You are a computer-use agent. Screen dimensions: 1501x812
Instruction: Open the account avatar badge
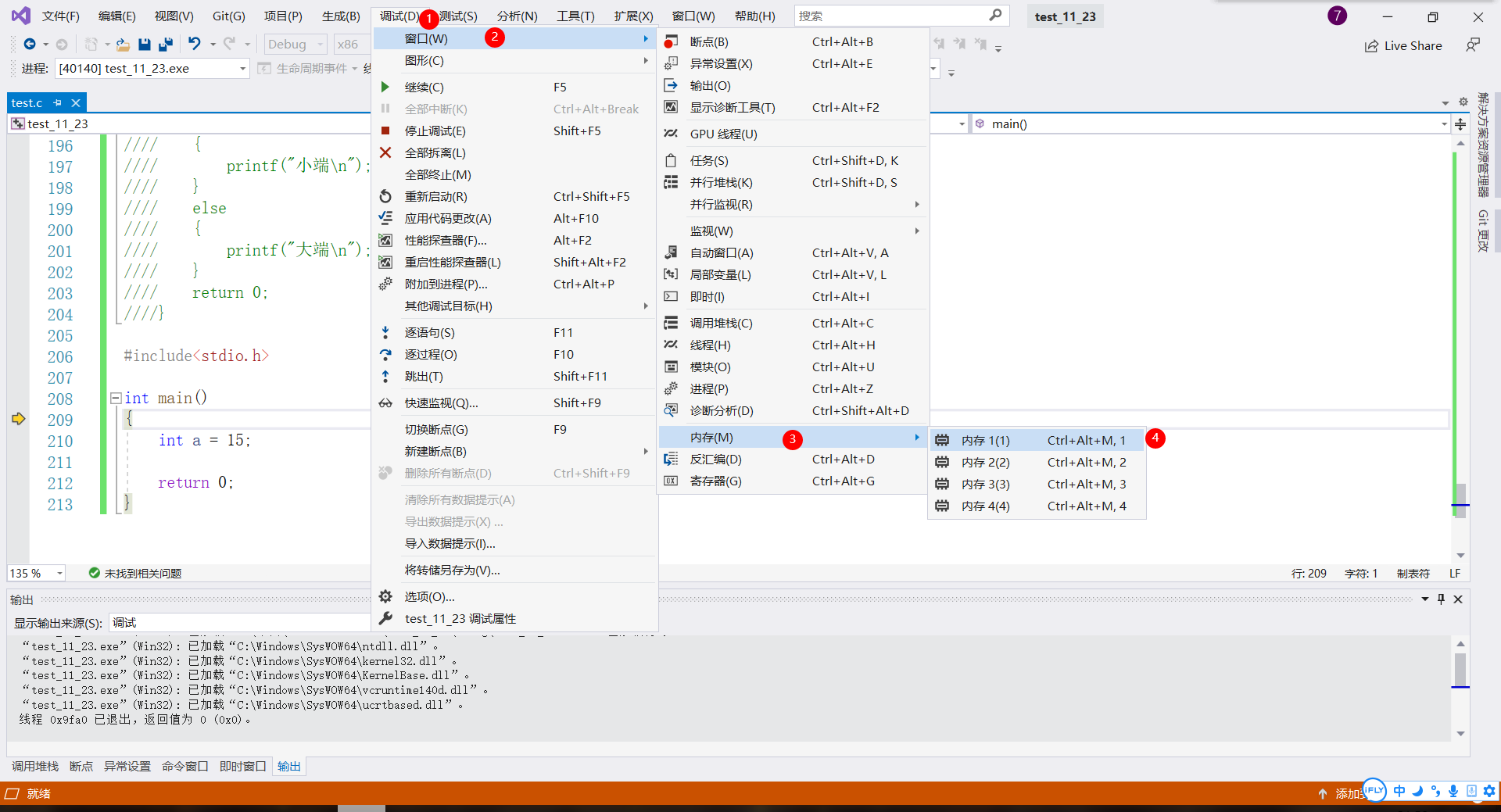tap(1337, 16)
